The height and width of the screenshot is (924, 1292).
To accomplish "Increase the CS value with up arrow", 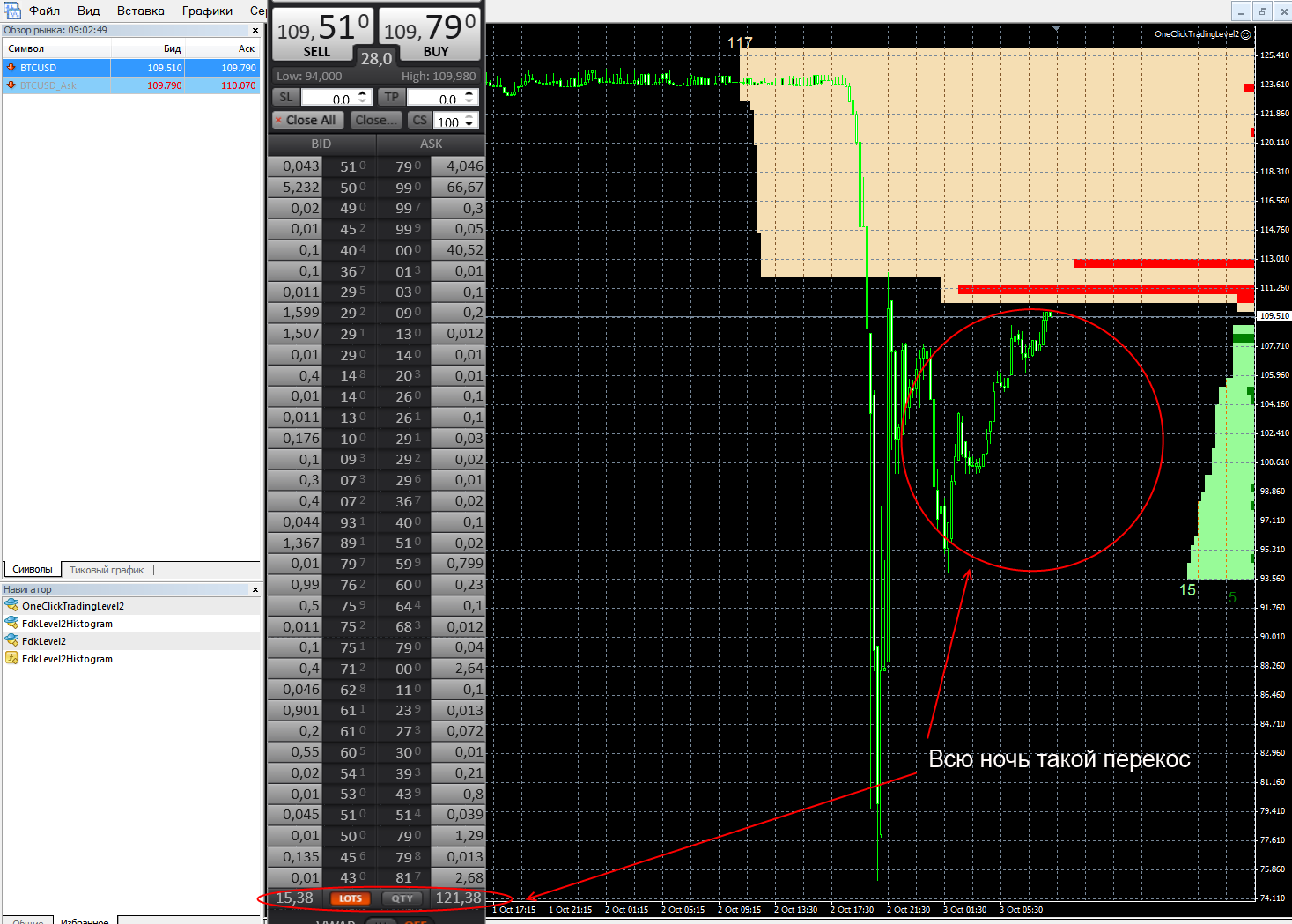I will (469, 115).
